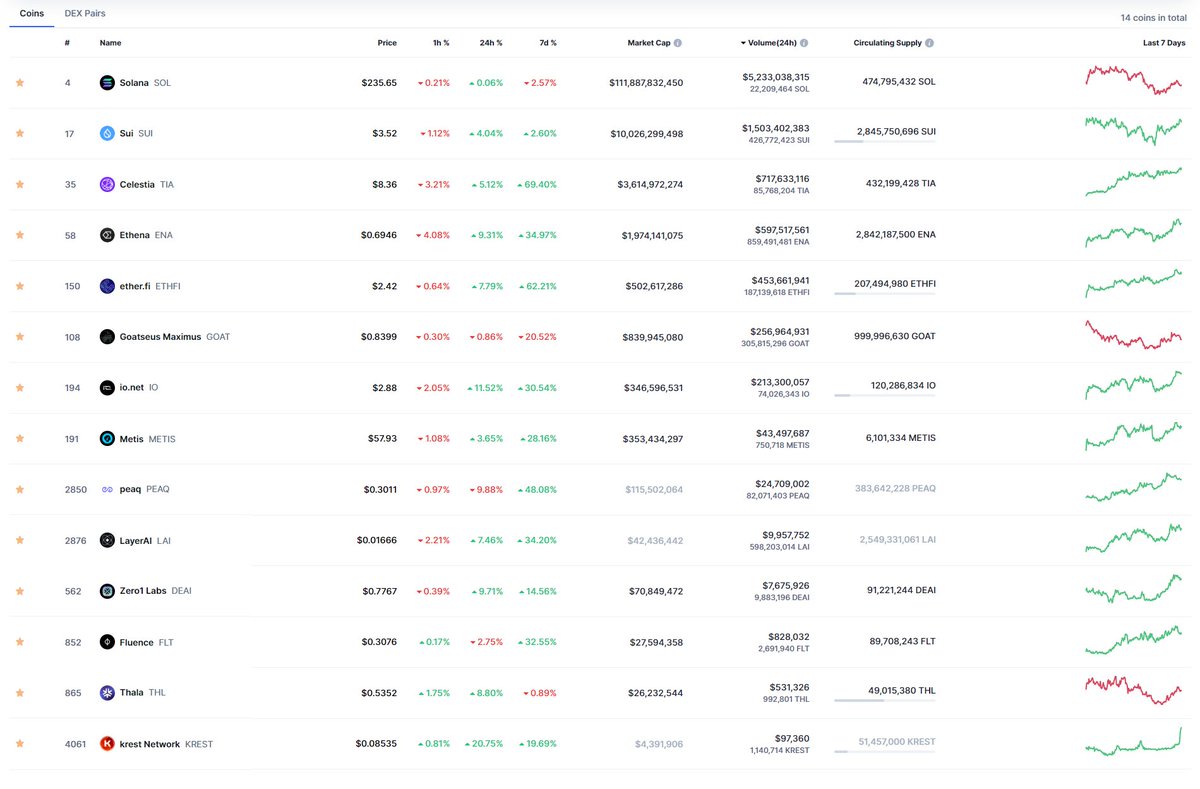Click Solana market cap $111,887,832,450

(x=646, y=83)
